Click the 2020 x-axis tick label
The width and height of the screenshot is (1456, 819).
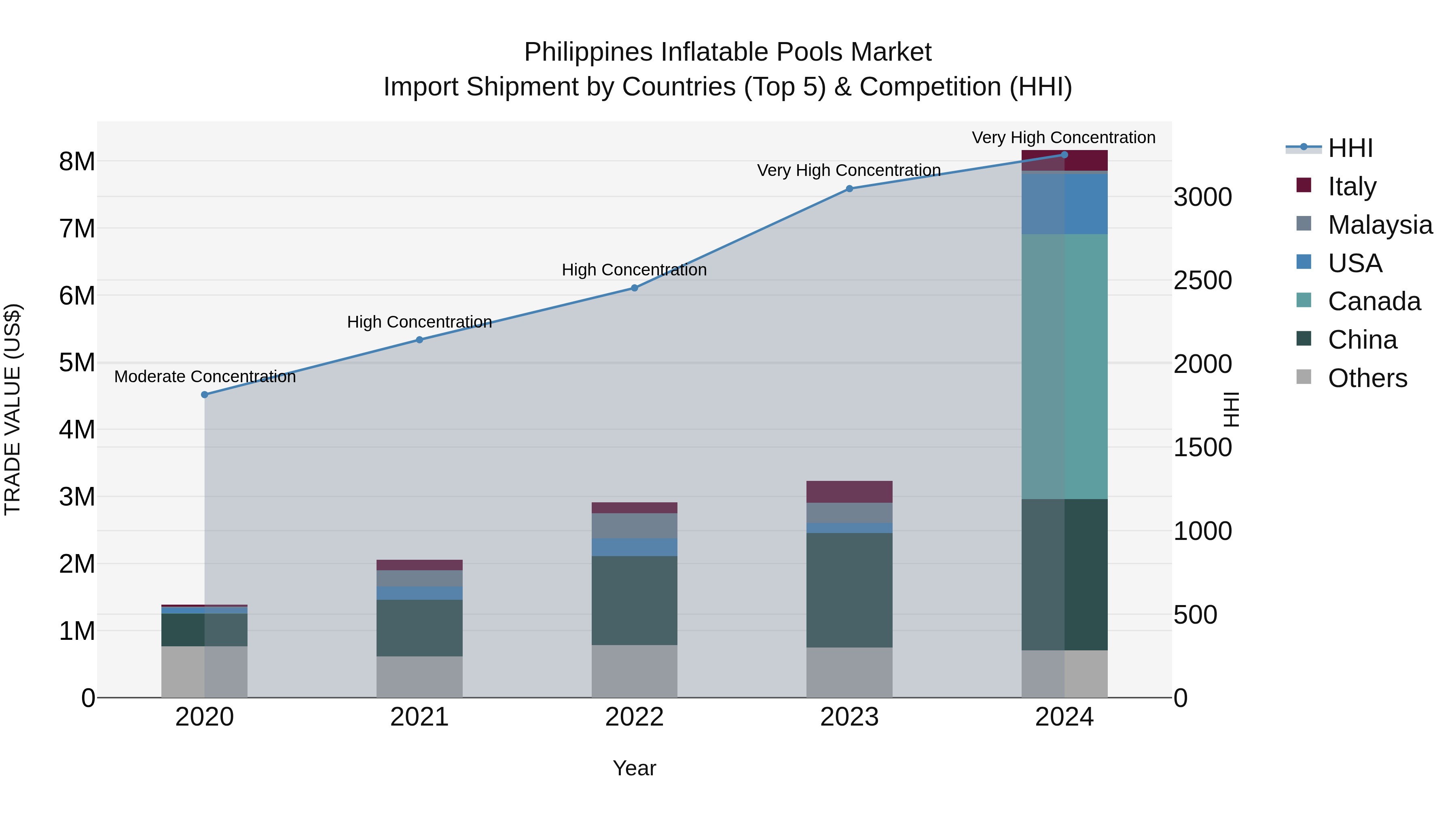[x=205, y=717]
